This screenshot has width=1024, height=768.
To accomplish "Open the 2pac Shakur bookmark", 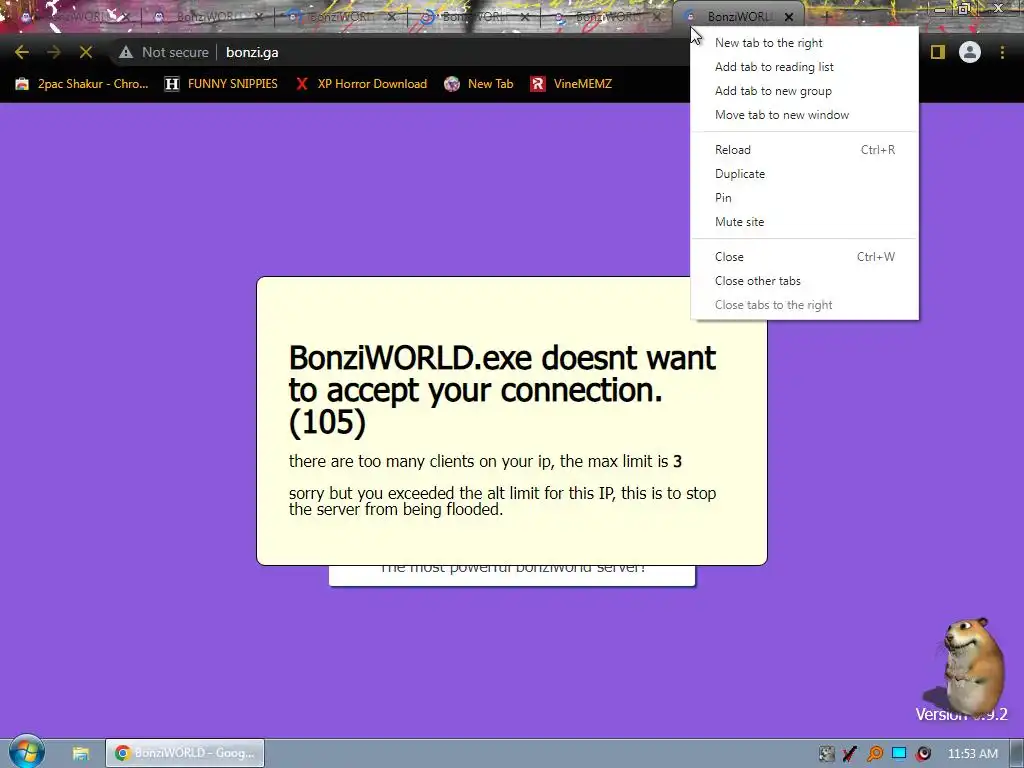I will coord(82,84).
